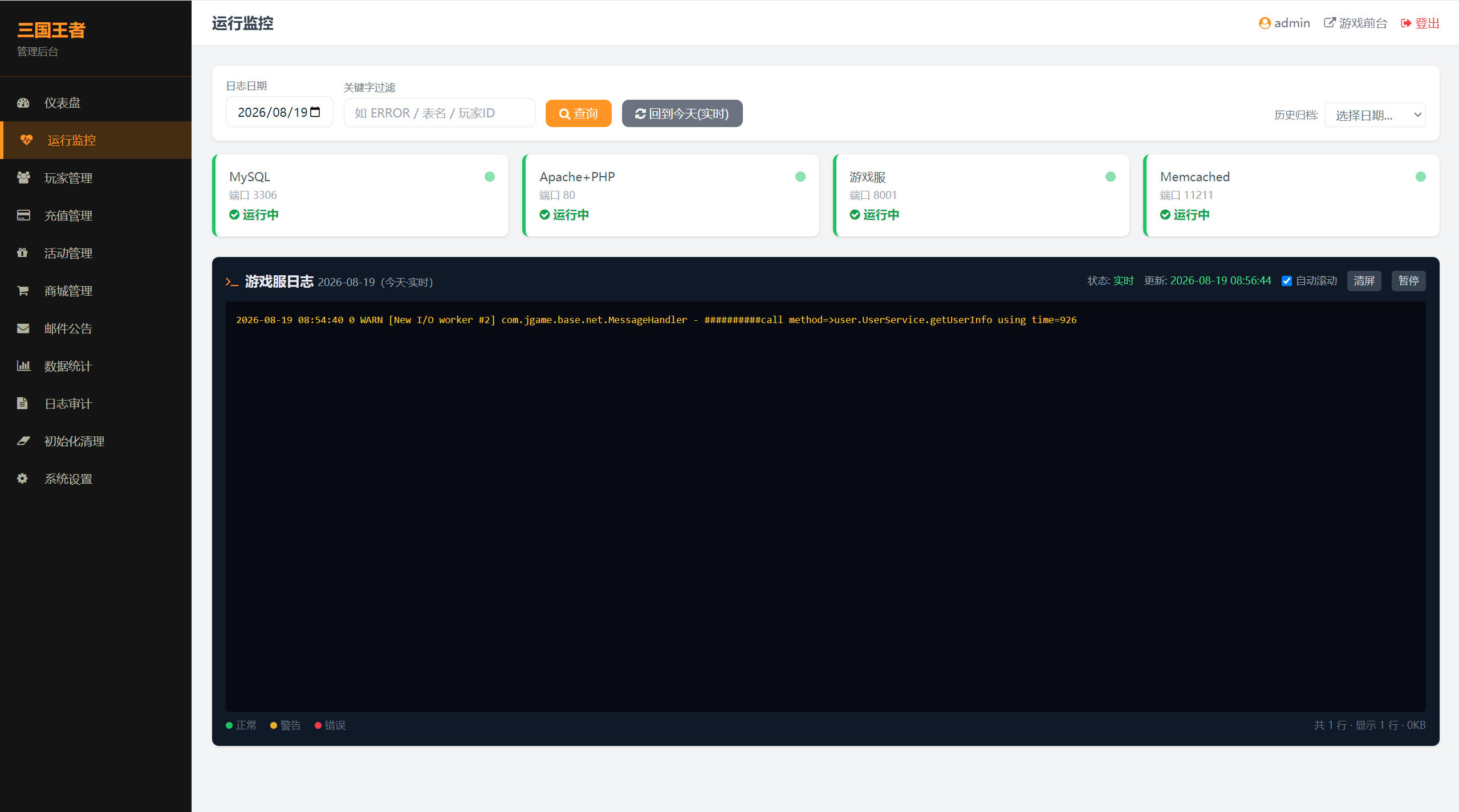
Task: Open the 玩家管理 menu item
Action: point(96,178)
